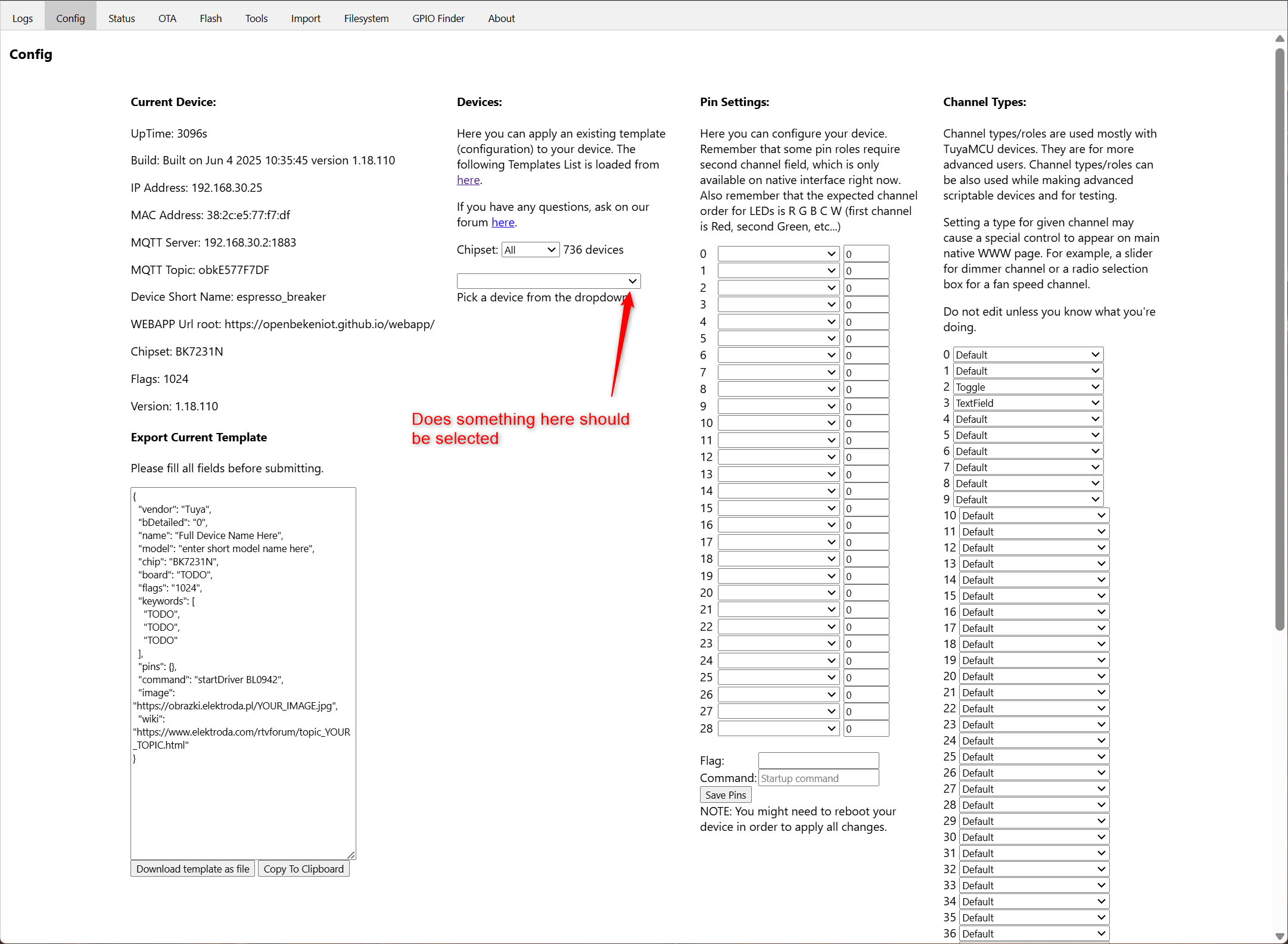Click inside the template JSON textarea
The height and width of the screenshot is (944, 1288).
click(243, 673)
